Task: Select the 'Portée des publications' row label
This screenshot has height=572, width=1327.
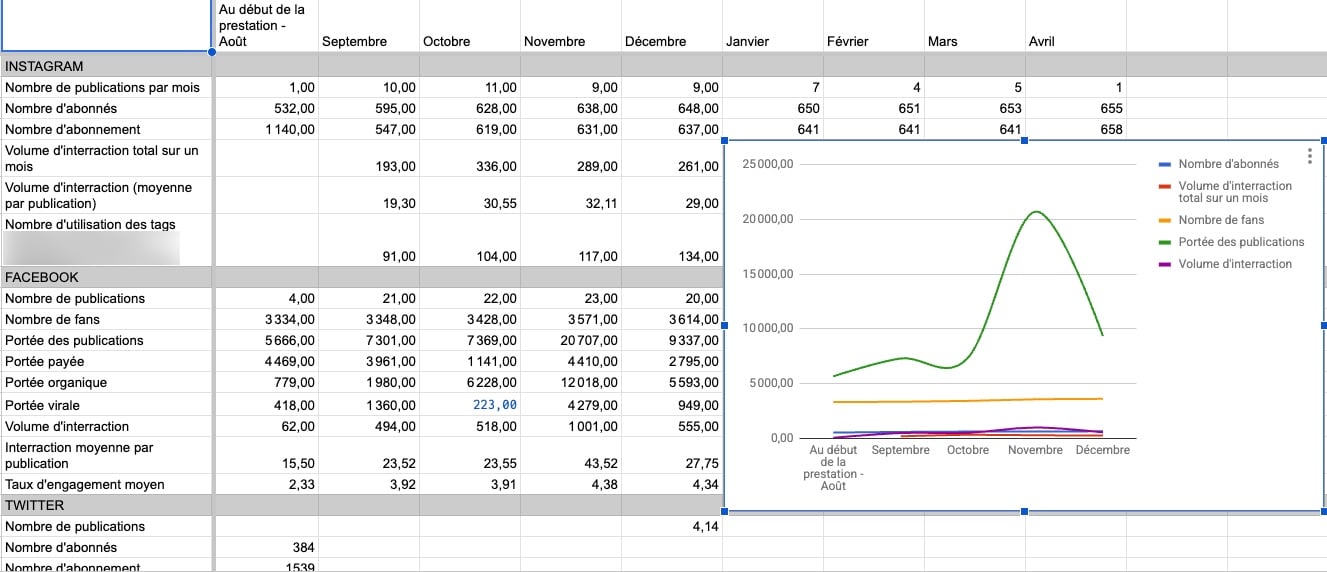Action: [x=107, y=340]
